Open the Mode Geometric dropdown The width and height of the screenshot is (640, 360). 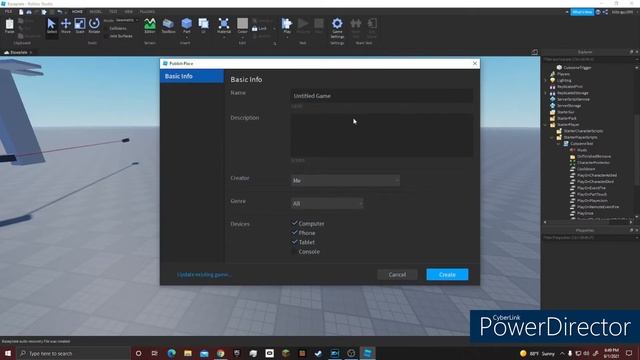coord(127,20)
